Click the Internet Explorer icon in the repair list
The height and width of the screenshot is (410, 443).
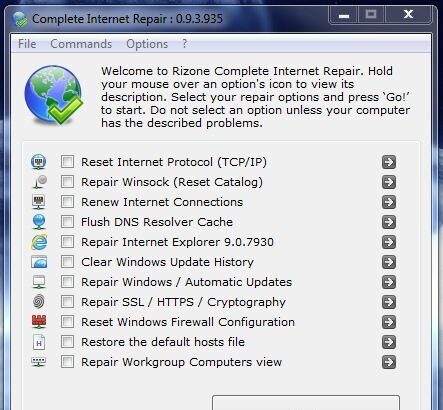tap(39, 242)
